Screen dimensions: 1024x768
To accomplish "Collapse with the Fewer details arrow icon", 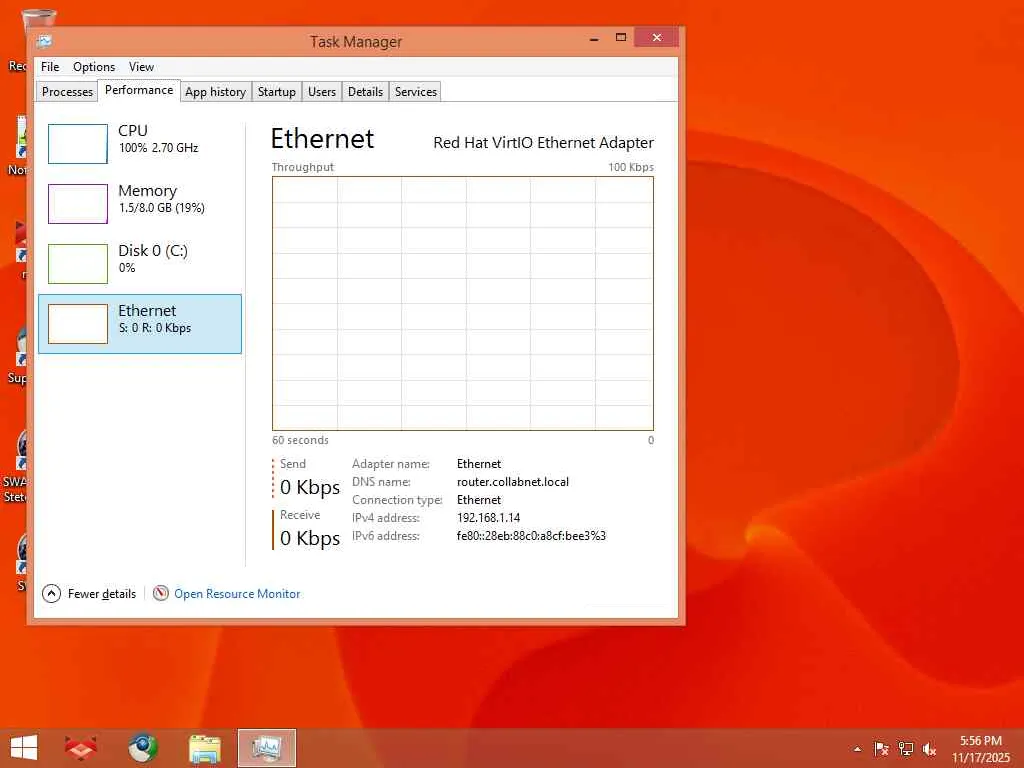I will coord(51,594).
